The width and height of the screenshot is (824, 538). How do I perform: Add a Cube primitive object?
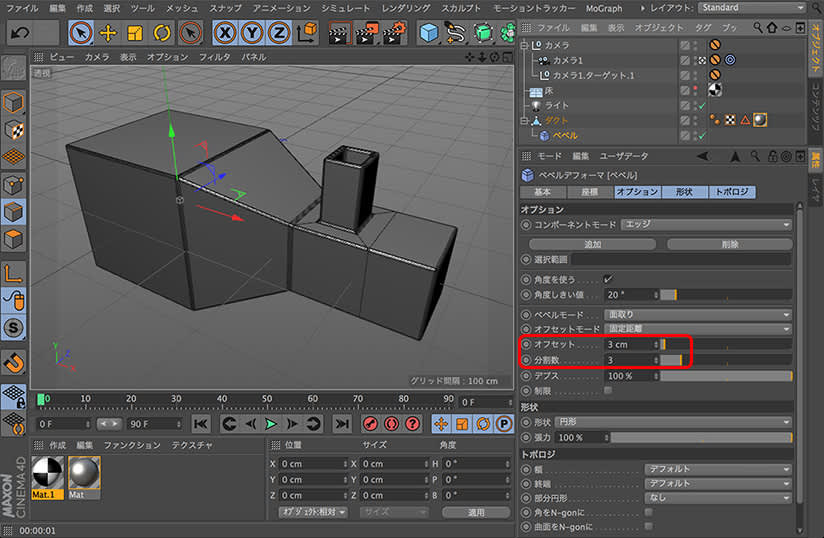click(429, 33)
